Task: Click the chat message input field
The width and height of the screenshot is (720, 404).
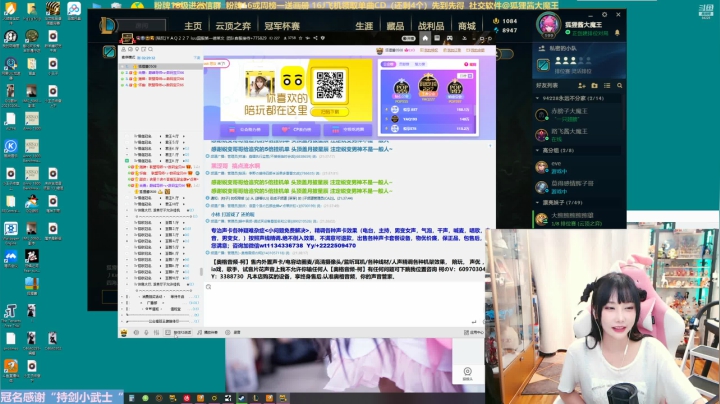Action: [x=344, y=305]
